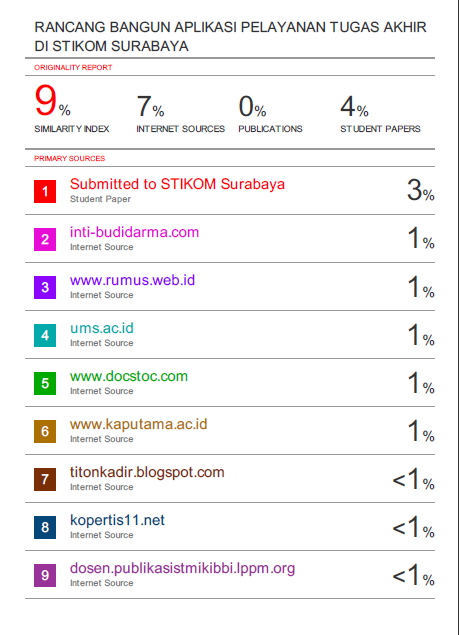
Task: Open the ums.ac.id source link
Action: (x=102, y=328)
